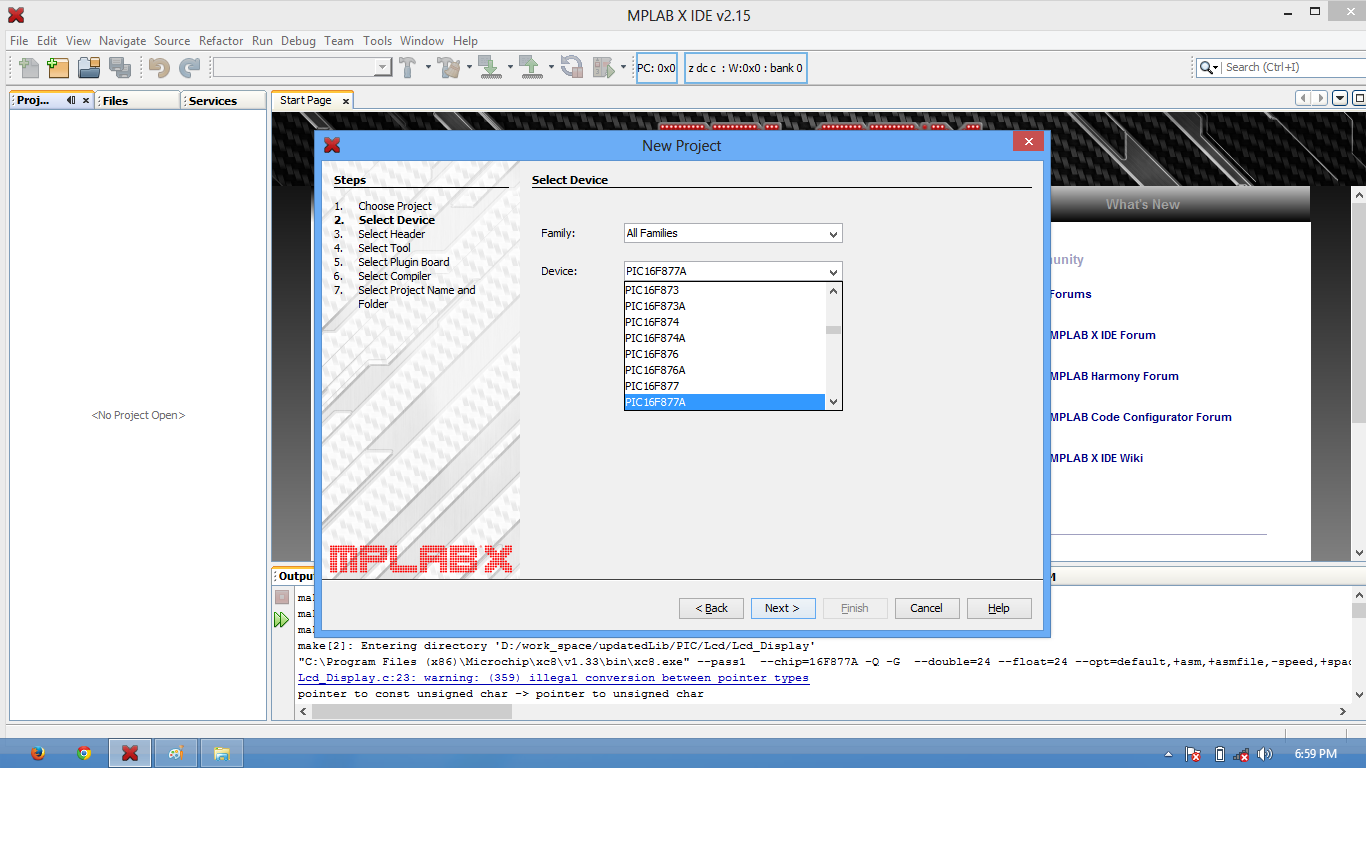This screenshot has width=1366, height=846.
Task: Click the volume speaker tray icon
Action: tap(1265, 754)
